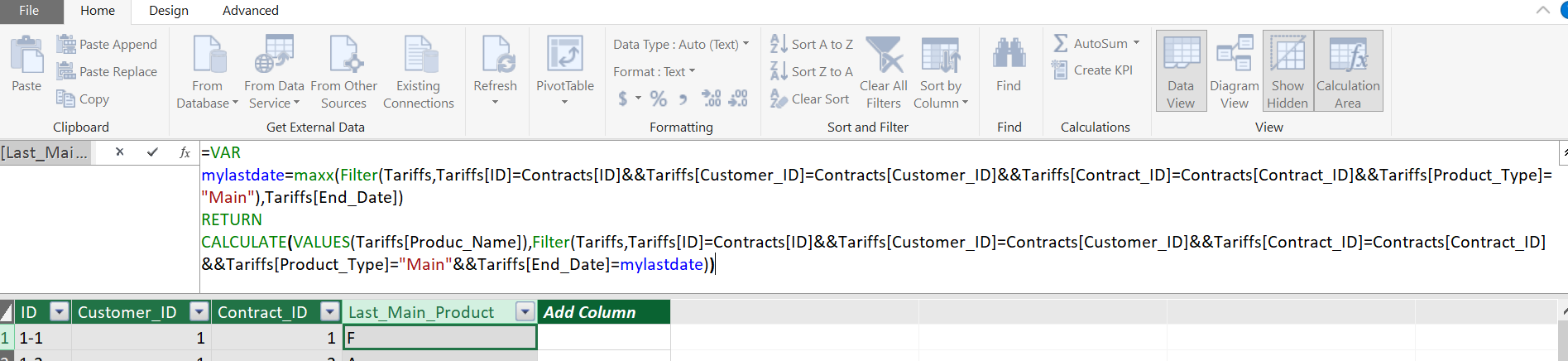This screenshot has width=1568, height=361.
Task: Select the 1-1 ID cell
Action: click(43, 337)
